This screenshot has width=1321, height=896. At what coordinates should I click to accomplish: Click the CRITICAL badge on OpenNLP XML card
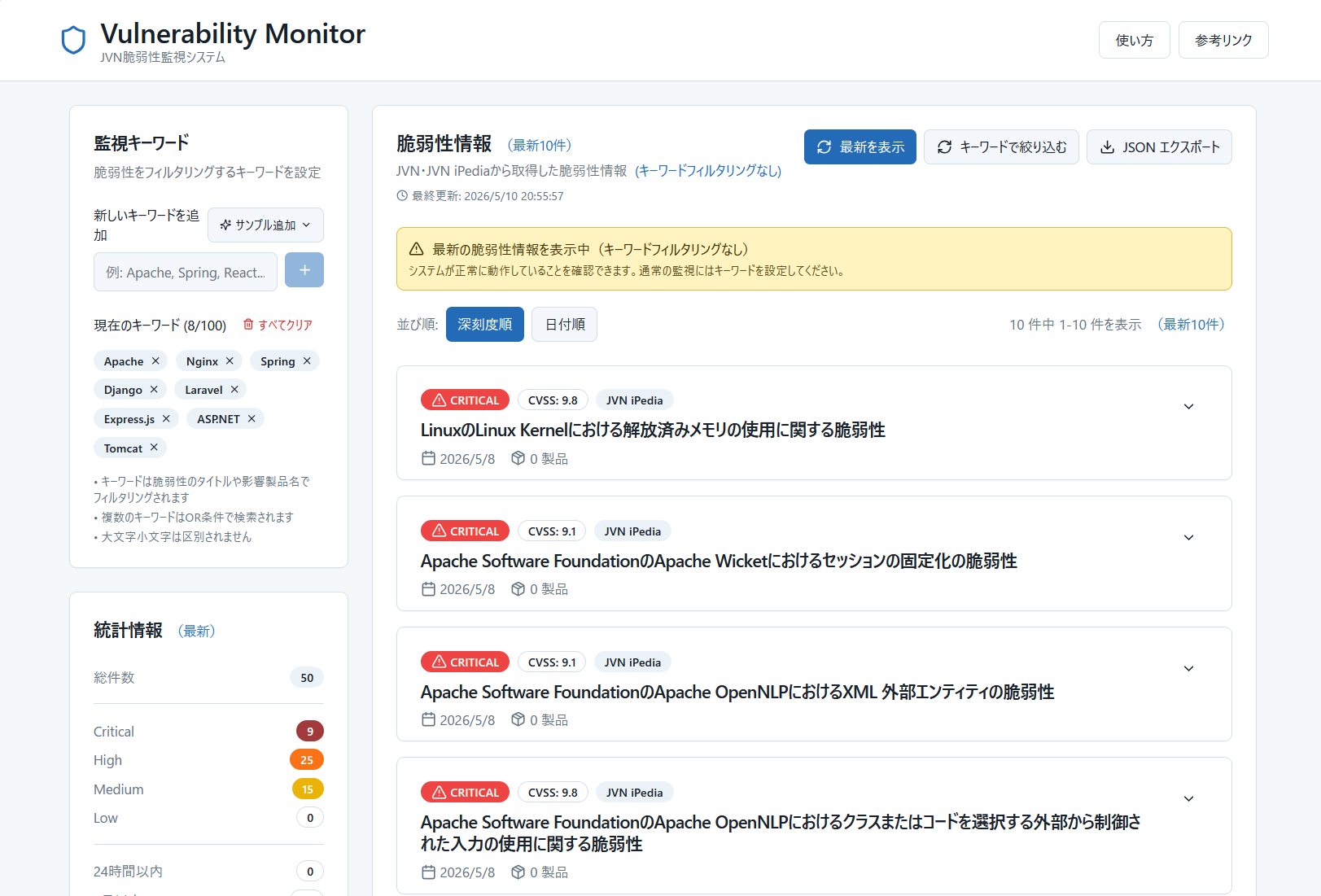click(465, 662)
